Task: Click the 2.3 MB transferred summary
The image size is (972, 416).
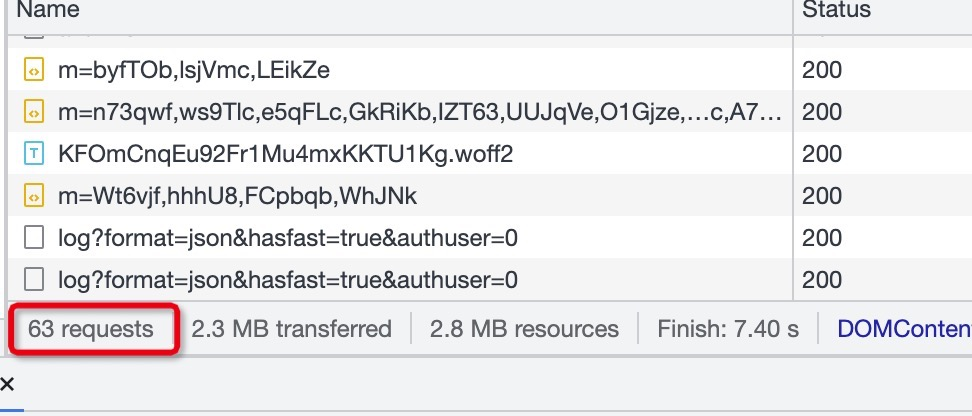Action: point(291,329)
